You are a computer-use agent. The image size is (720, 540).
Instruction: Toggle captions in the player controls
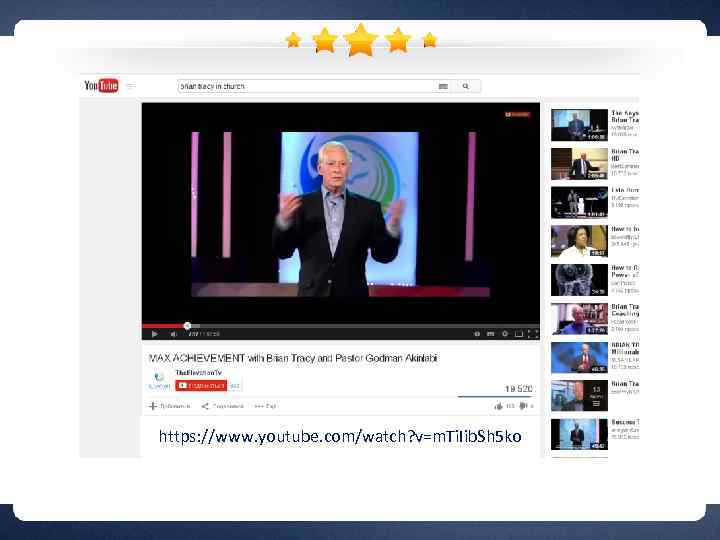[490, 334]
